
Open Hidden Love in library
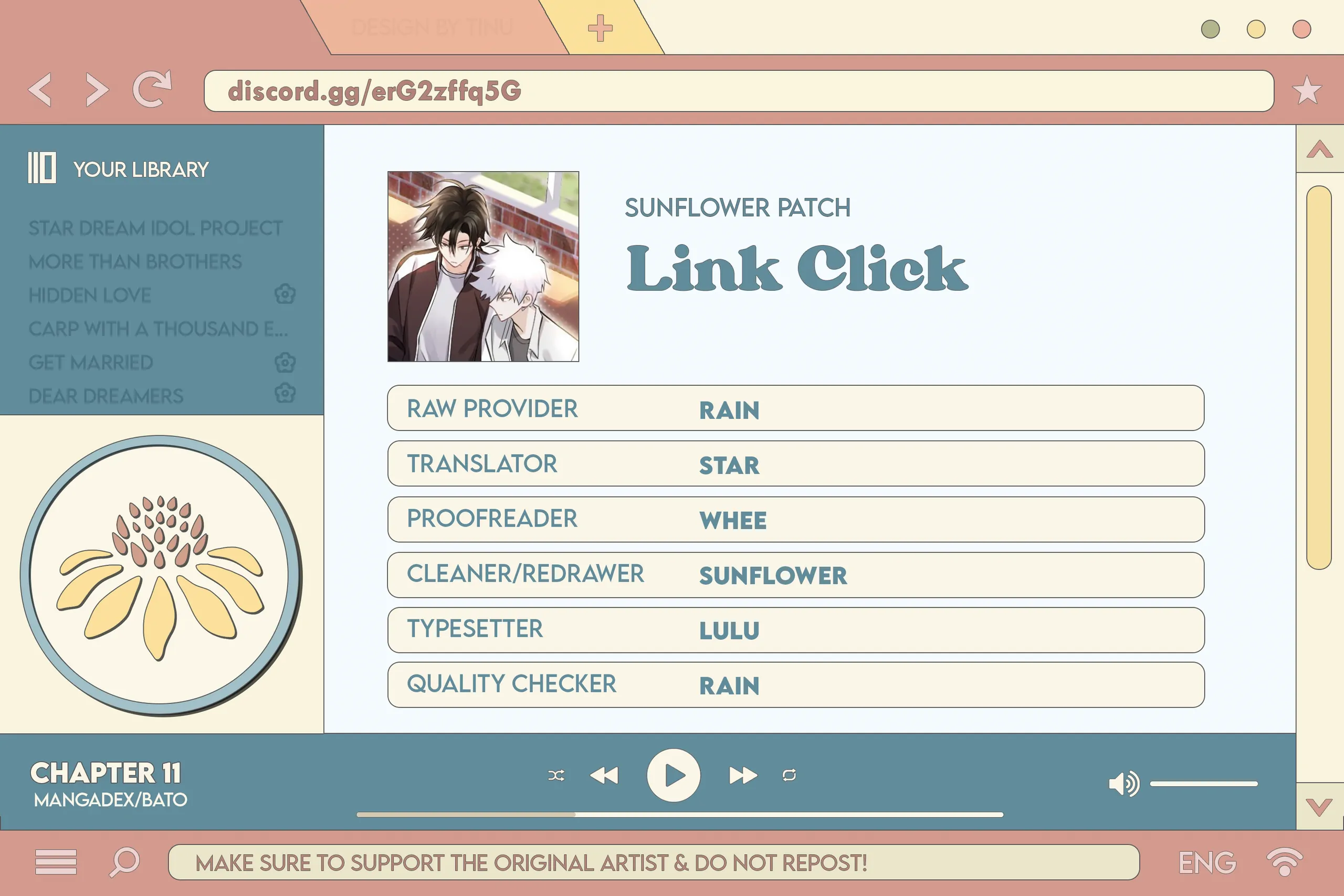click(x=90, y=295)
